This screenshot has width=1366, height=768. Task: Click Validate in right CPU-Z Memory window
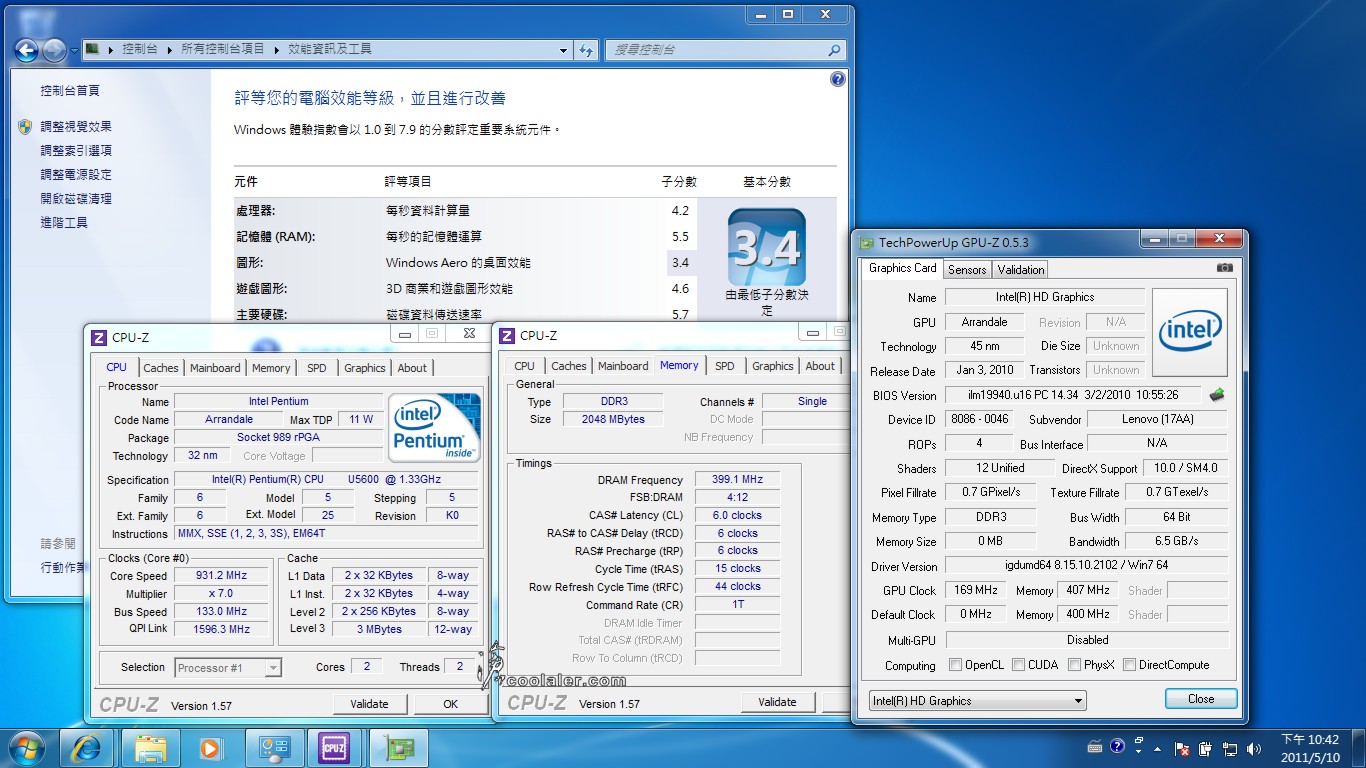coord(777,702)
